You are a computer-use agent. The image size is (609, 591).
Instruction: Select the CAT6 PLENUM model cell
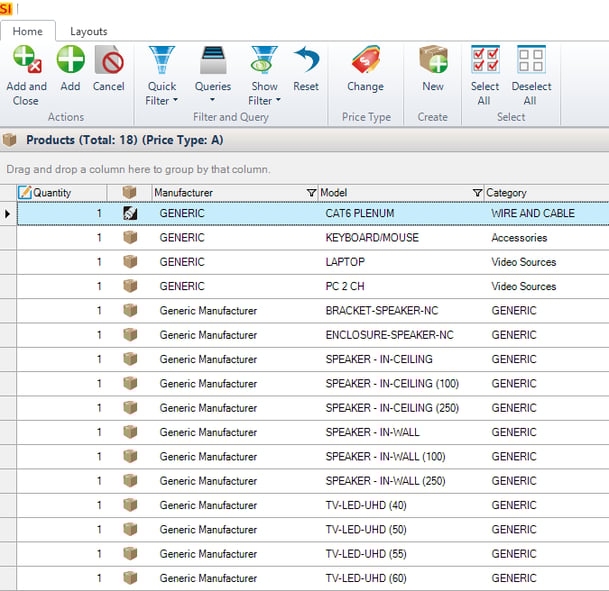pos(401,213)
